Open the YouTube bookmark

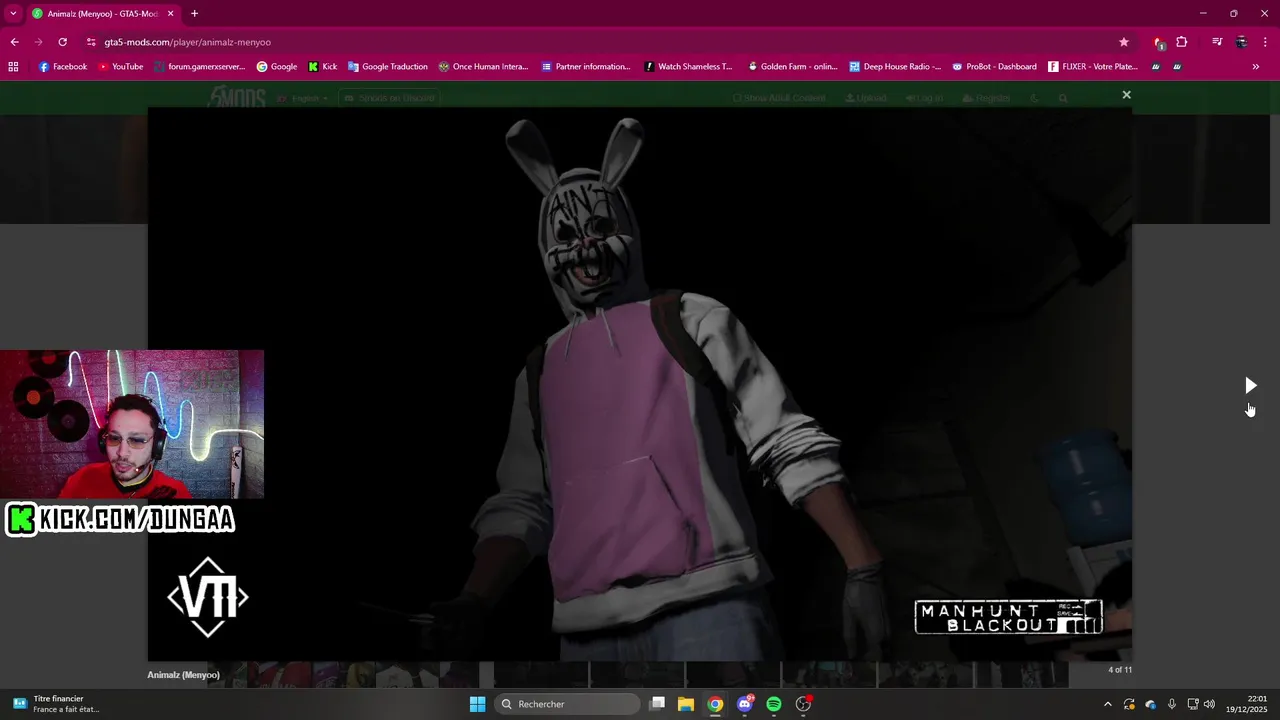[x=120, y=67]
